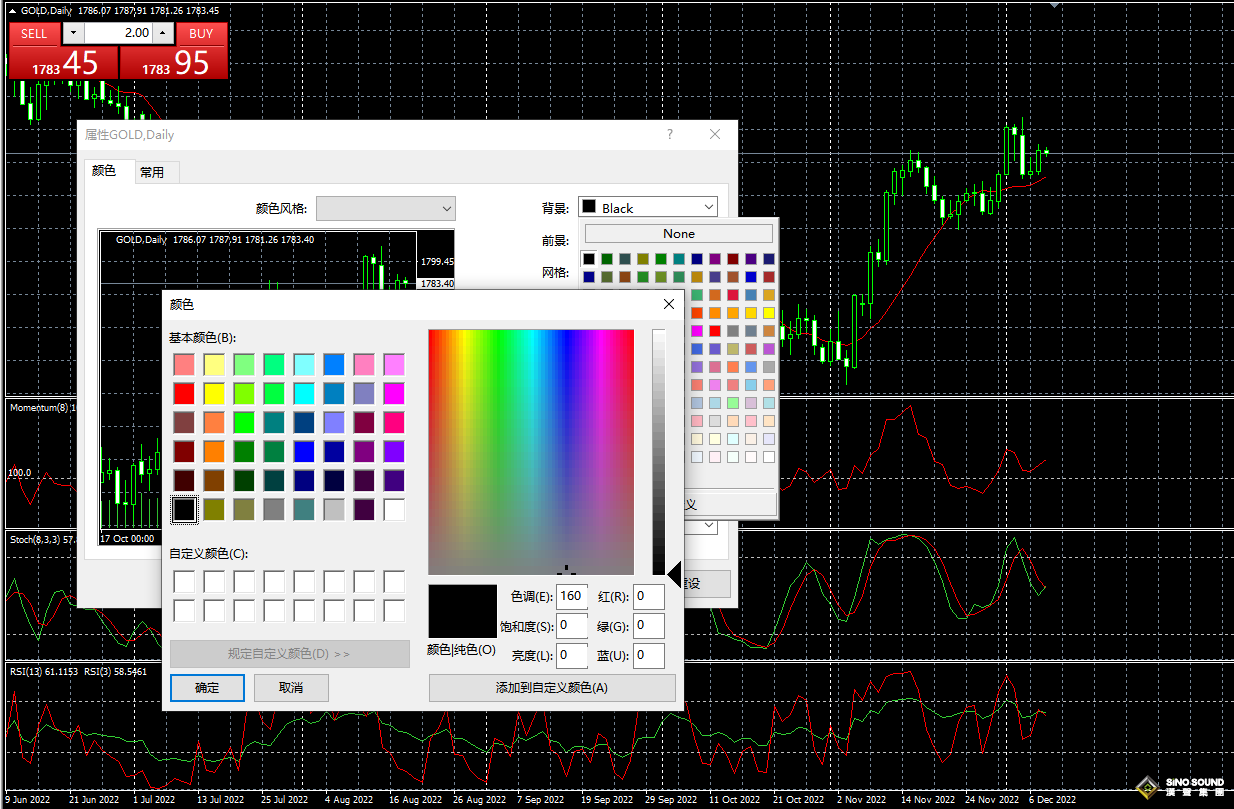This screenshot has width=1234, height=809.
Task: Click the 自定义颜色(C) heading text
Action: coord(209,553)
